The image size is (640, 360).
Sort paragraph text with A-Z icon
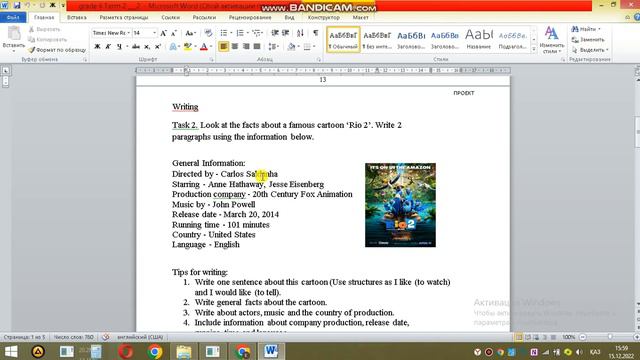[300, 33]
